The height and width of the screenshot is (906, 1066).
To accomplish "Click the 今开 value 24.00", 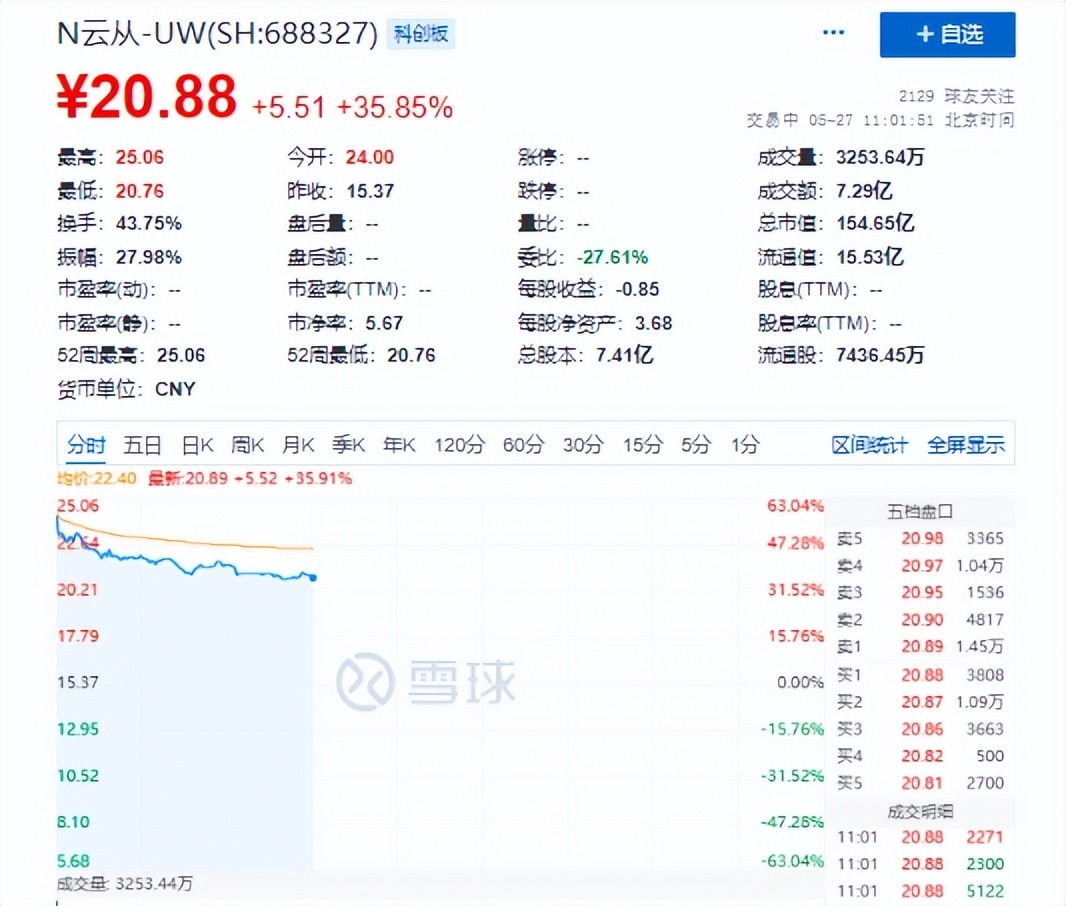I will 370,157.
